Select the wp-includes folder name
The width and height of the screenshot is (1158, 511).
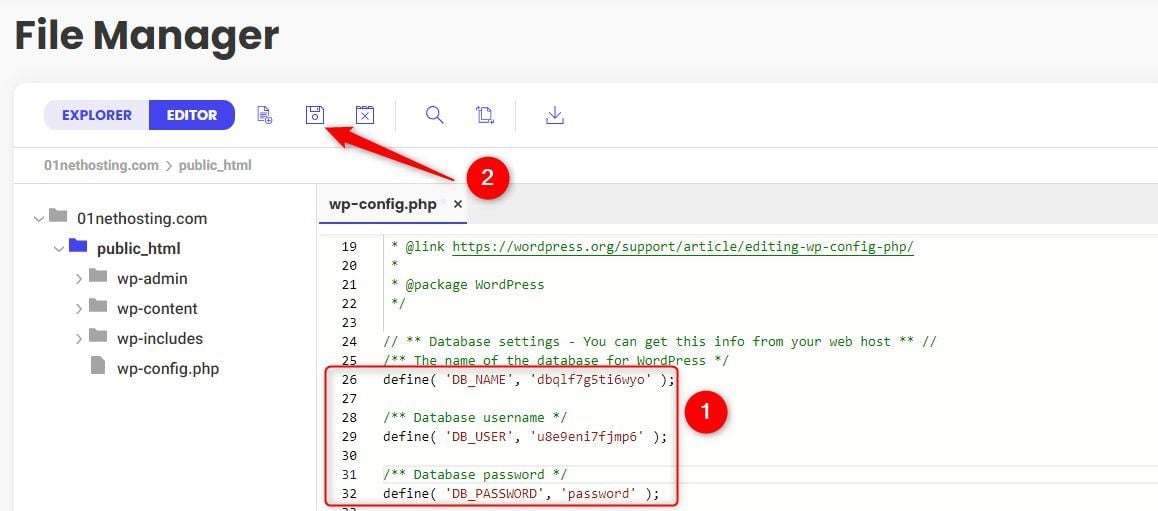click(x=160, y=339)
